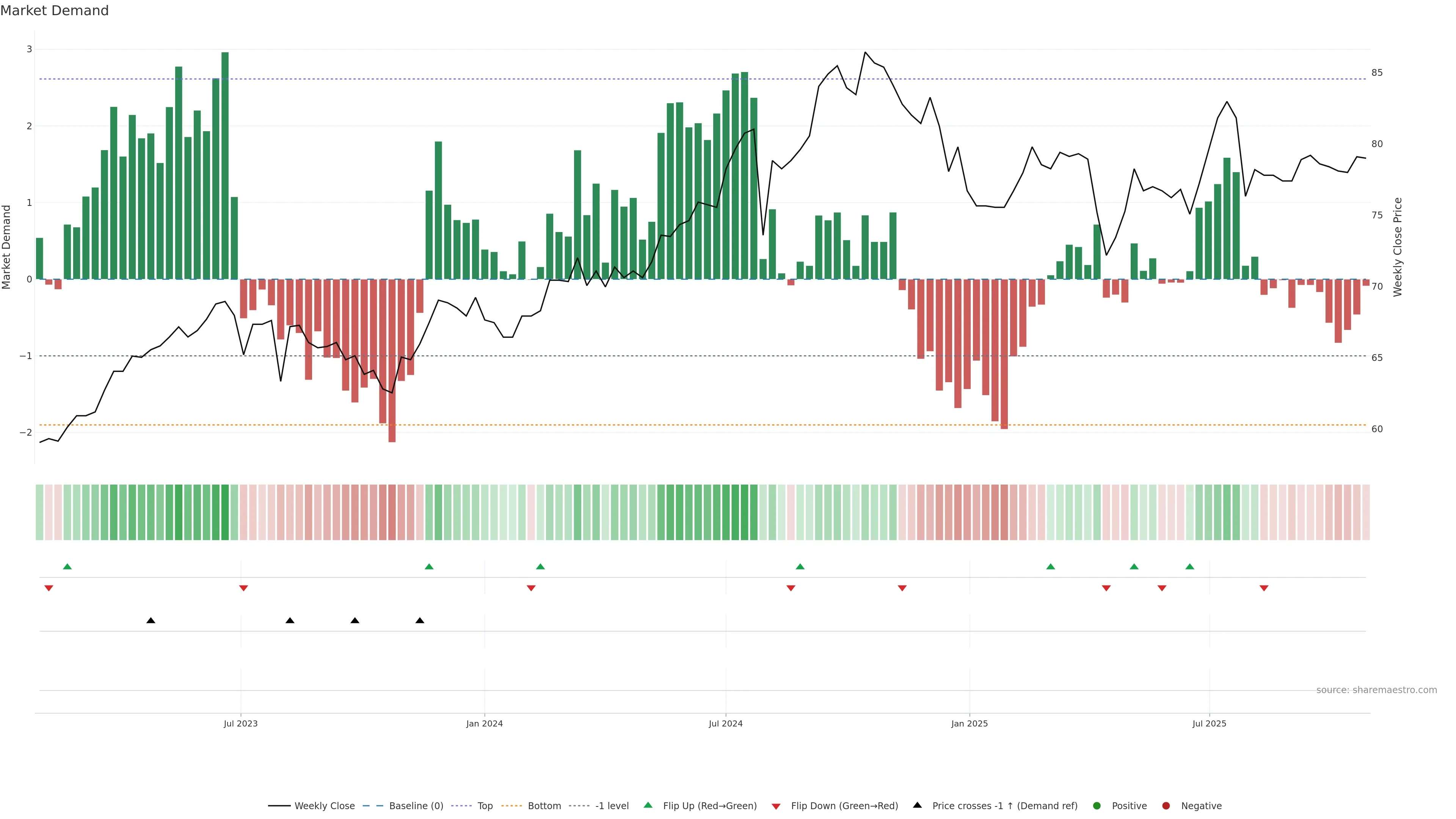Screen dimensions: 1456x819
Task: Click the Negative red dot in legend
Action: coord(1166,806)
